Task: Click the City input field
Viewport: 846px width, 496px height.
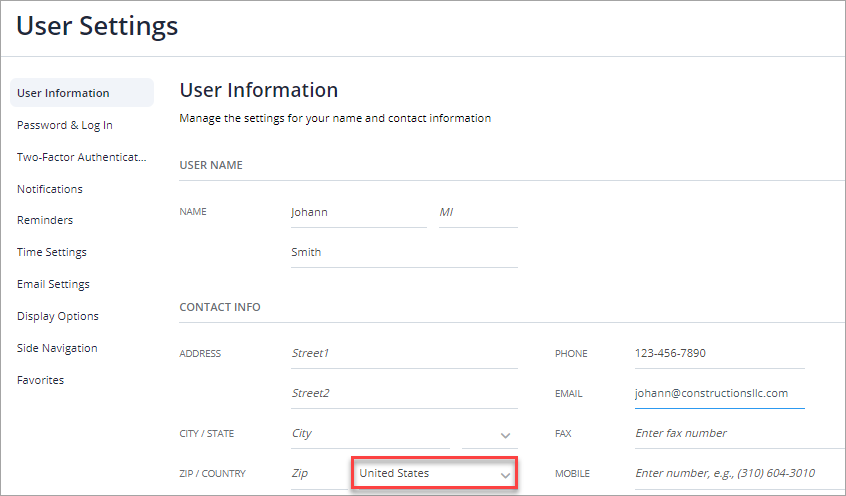Action: click(370, 433)
